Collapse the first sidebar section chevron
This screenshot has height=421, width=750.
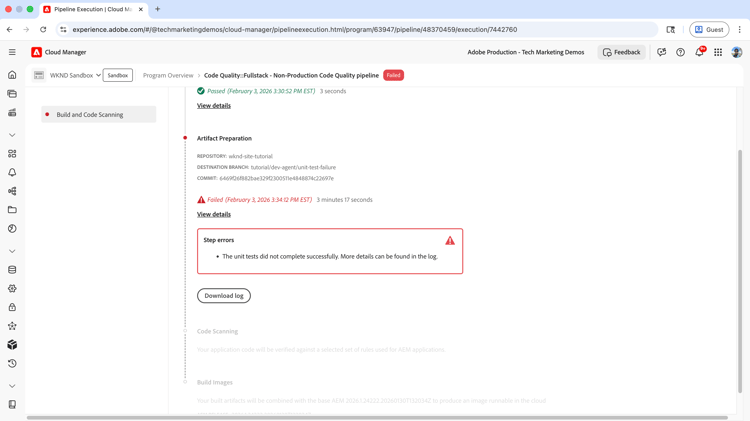click(x=12, y=135)
